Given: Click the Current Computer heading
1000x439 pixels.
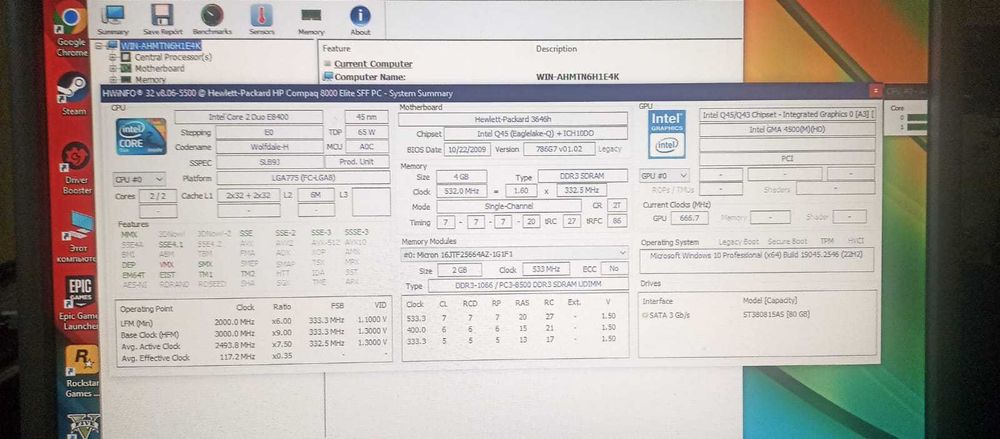Looking at the screenshot, I should [373, 64].
